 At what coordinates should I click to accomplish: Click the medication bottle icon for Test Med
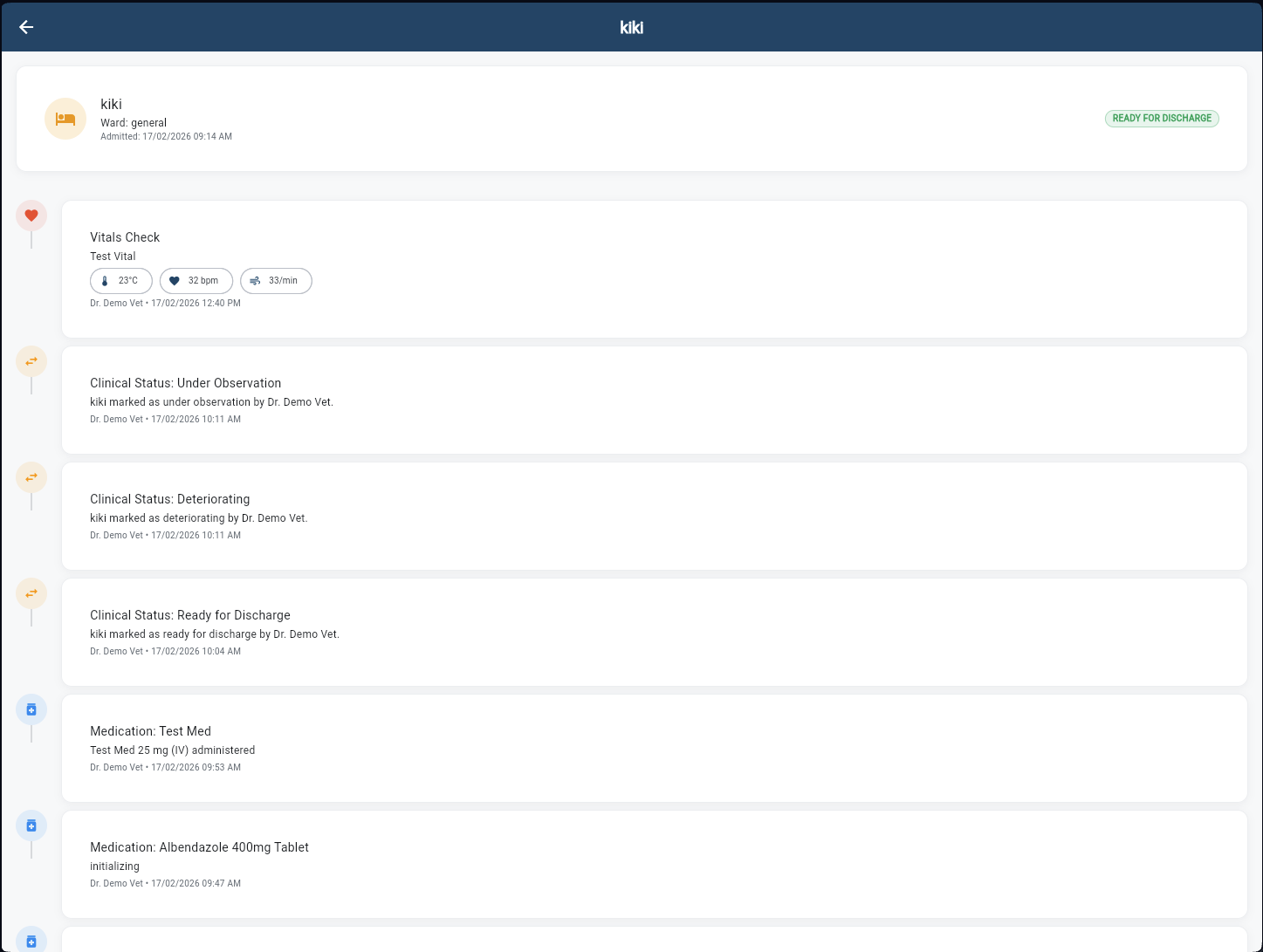tap(31, 709)
